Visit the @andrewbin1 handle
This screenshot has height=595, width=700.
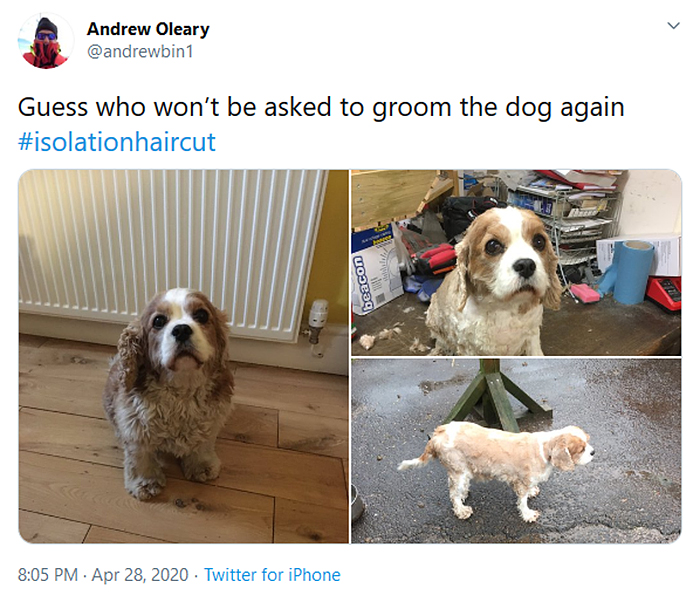pyautogui.click(x=140, y=51)
